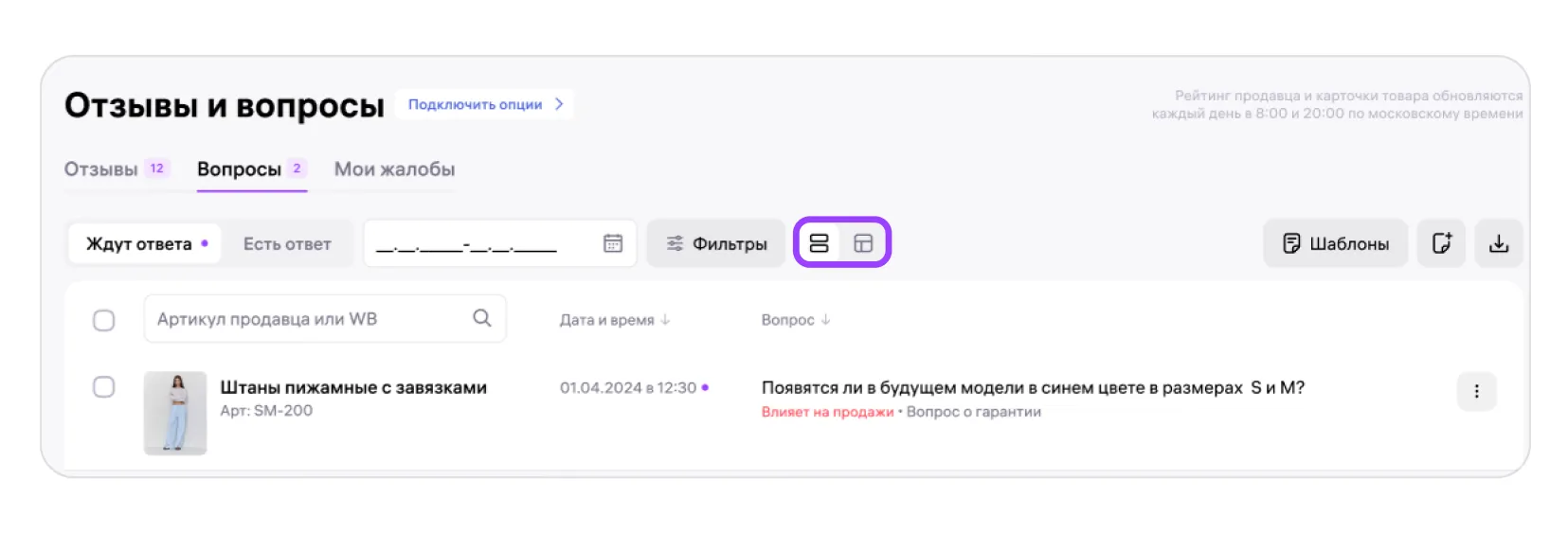This screenshot has height=533, width=1568.
Task: Click the add note icon beside Шаблоны
Action: tap(1441, 243)
